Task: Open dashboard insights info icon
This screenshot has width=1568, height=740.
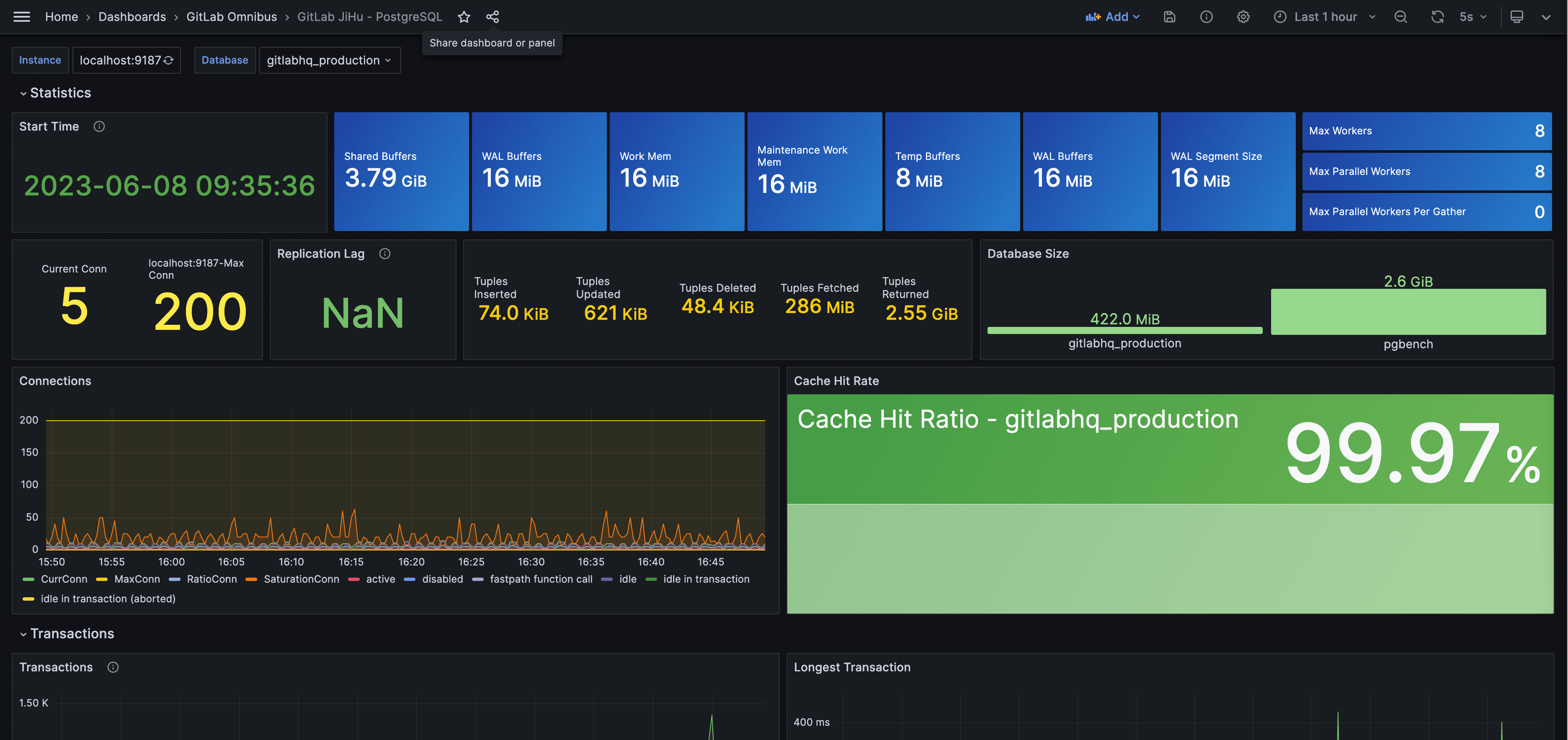Action: pyautogui.click(x=1206, y=16)
